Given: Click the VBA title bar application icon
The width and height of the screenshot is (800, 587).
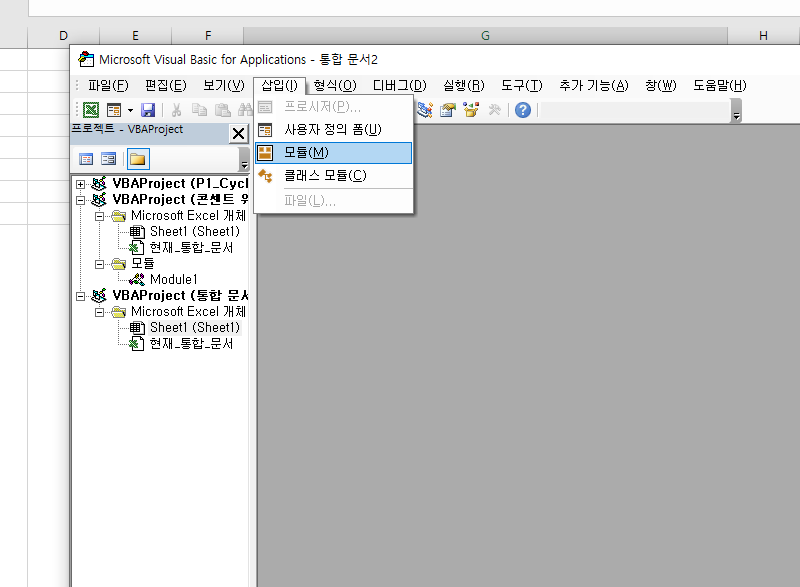Looking at the screenshot, I should coord(86,59).
